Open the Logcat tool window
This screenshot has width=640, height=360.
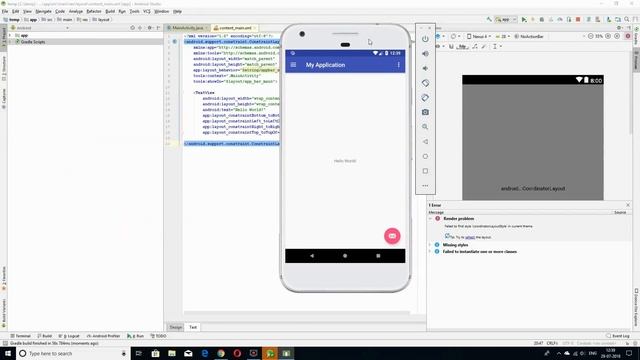(70, 336)
